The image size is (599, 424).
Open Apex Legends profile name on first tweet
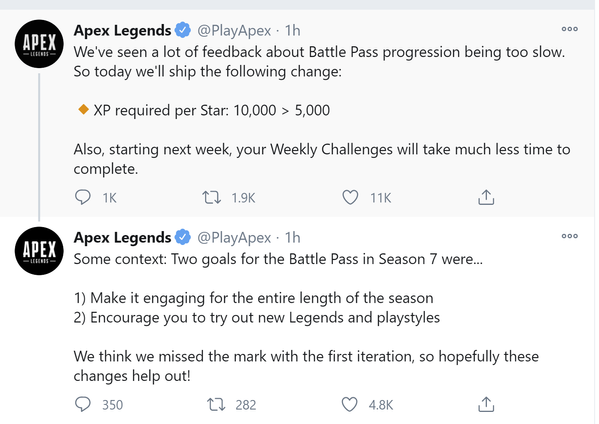(122, 31)
